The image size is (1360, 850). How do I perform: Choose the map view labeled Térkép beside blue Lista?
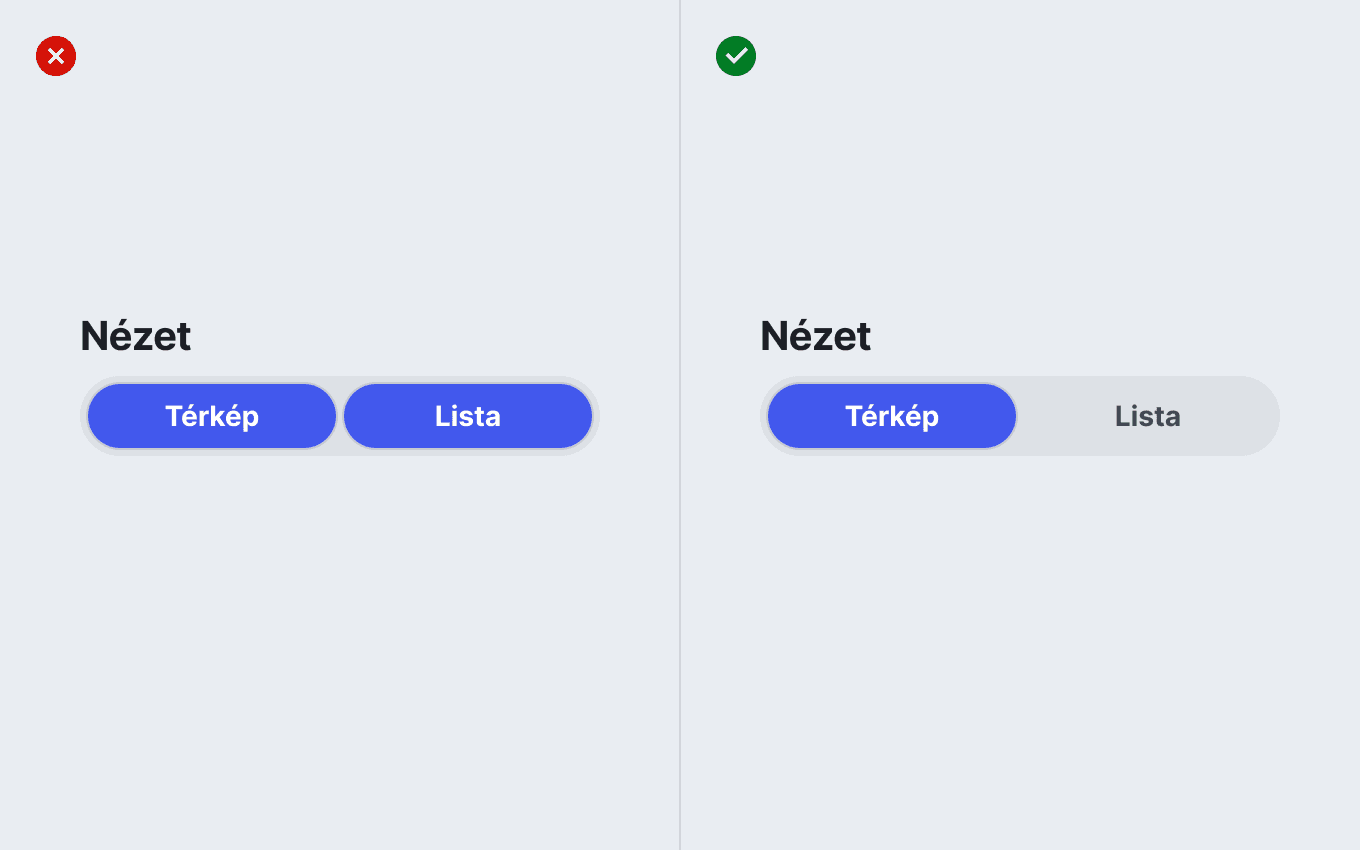tap(212, 416)
